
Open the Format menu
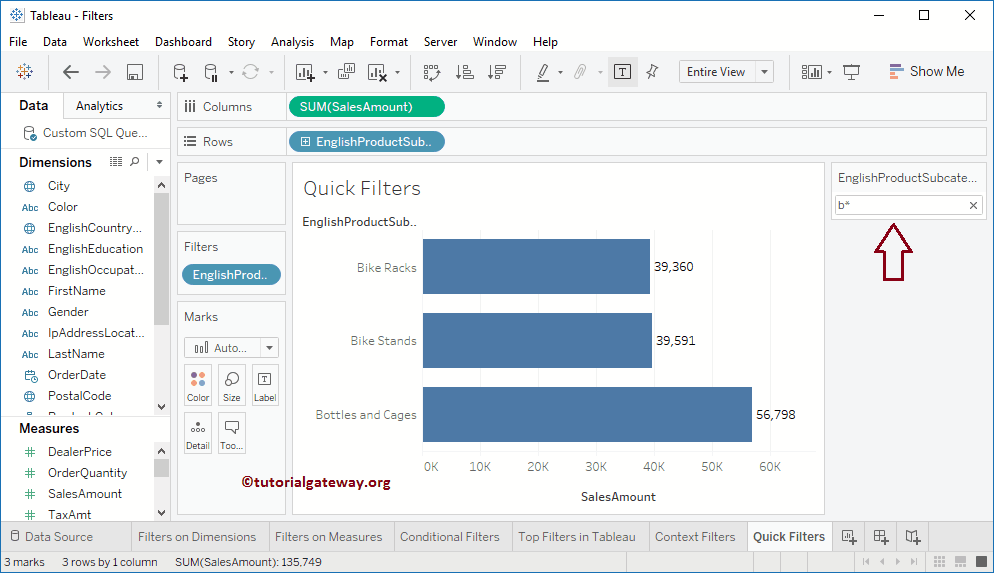pyautogui.click(x=389, y=42)
